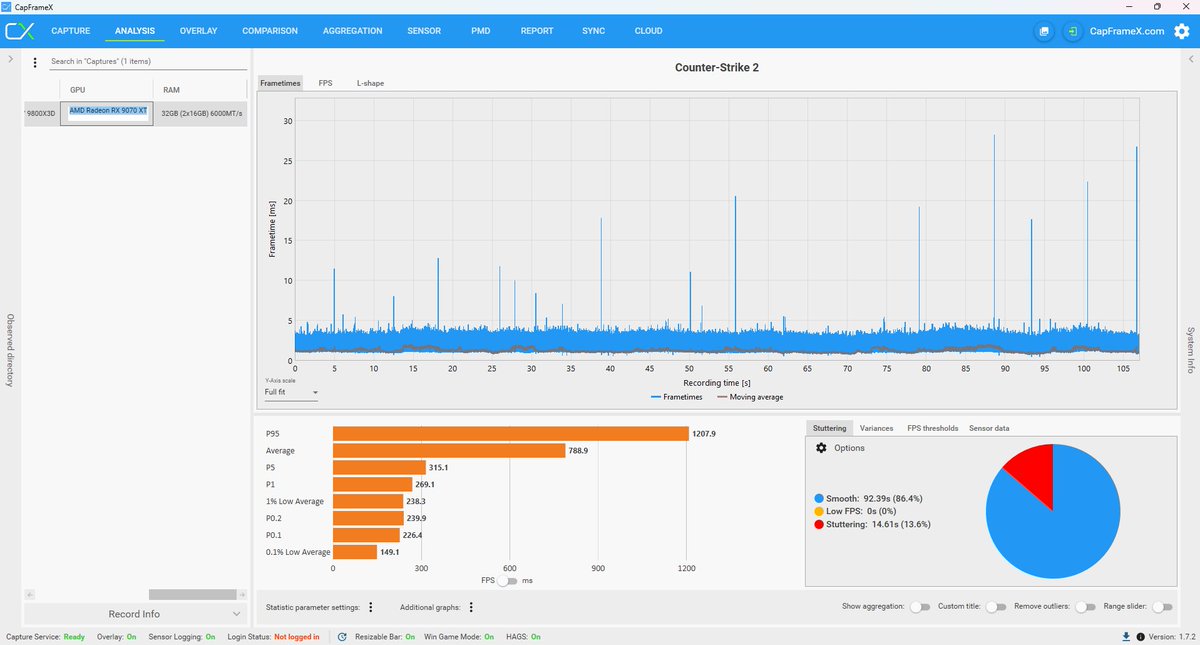
Task: Enable the Custom title switch
Action: pos(996,607)
